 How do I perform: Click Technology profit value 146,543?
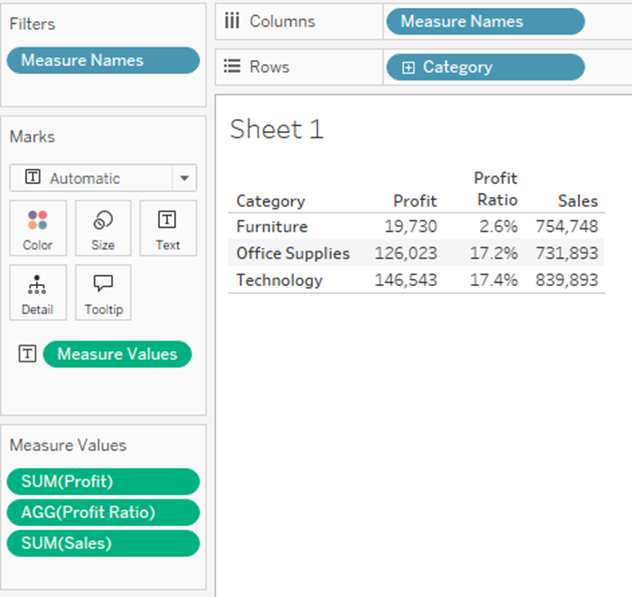(x=406, y=280)
